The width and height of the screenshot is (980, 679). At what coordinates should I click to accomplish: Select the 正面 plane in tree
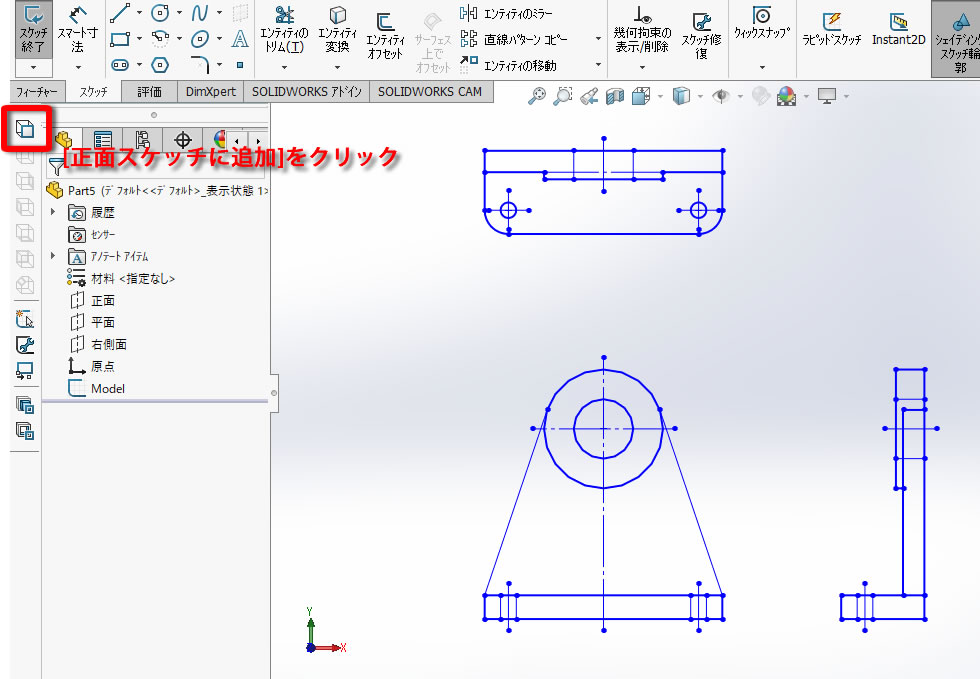[92, 301]
